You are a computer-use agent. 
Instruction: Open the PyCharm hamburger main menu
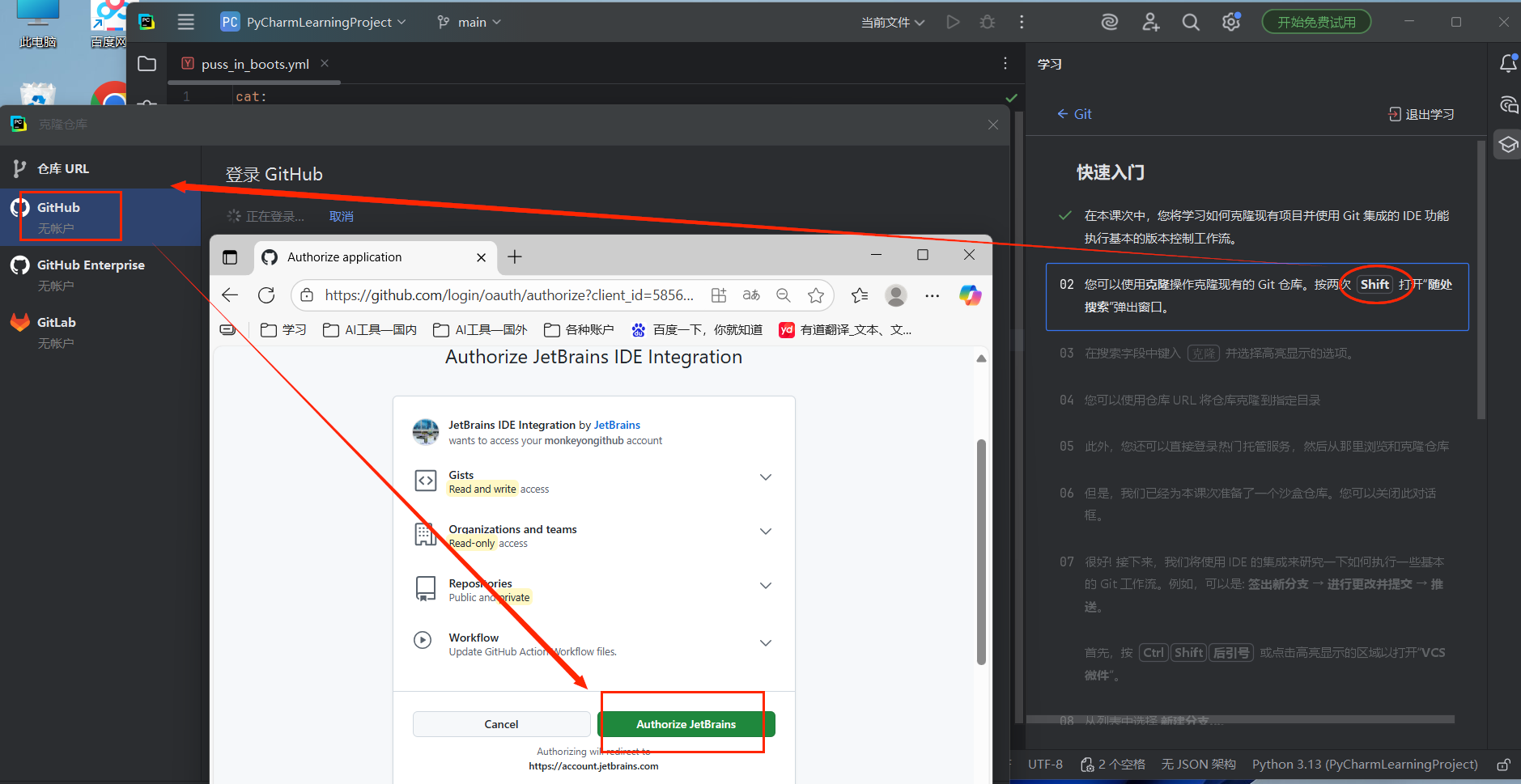click(186, 22)
